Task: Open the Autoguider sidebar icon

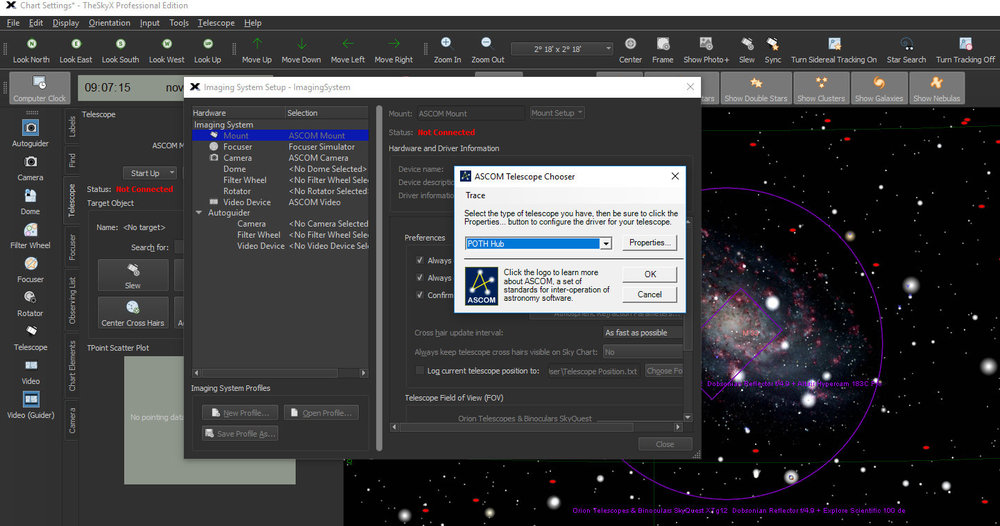Action: [x=30, y=128]
